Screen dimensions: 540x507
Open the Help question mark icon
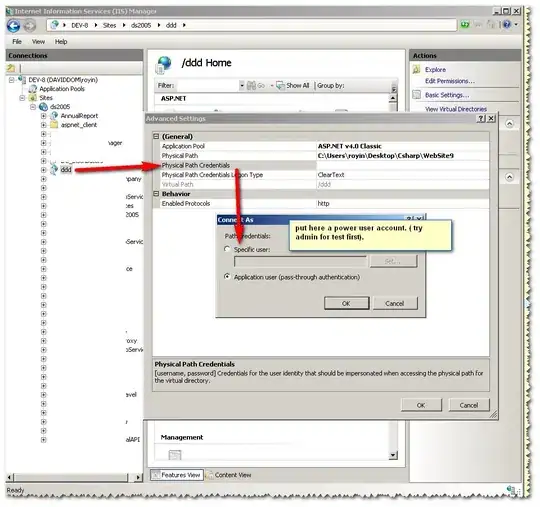pyautogui.click(x=507, y=24)
